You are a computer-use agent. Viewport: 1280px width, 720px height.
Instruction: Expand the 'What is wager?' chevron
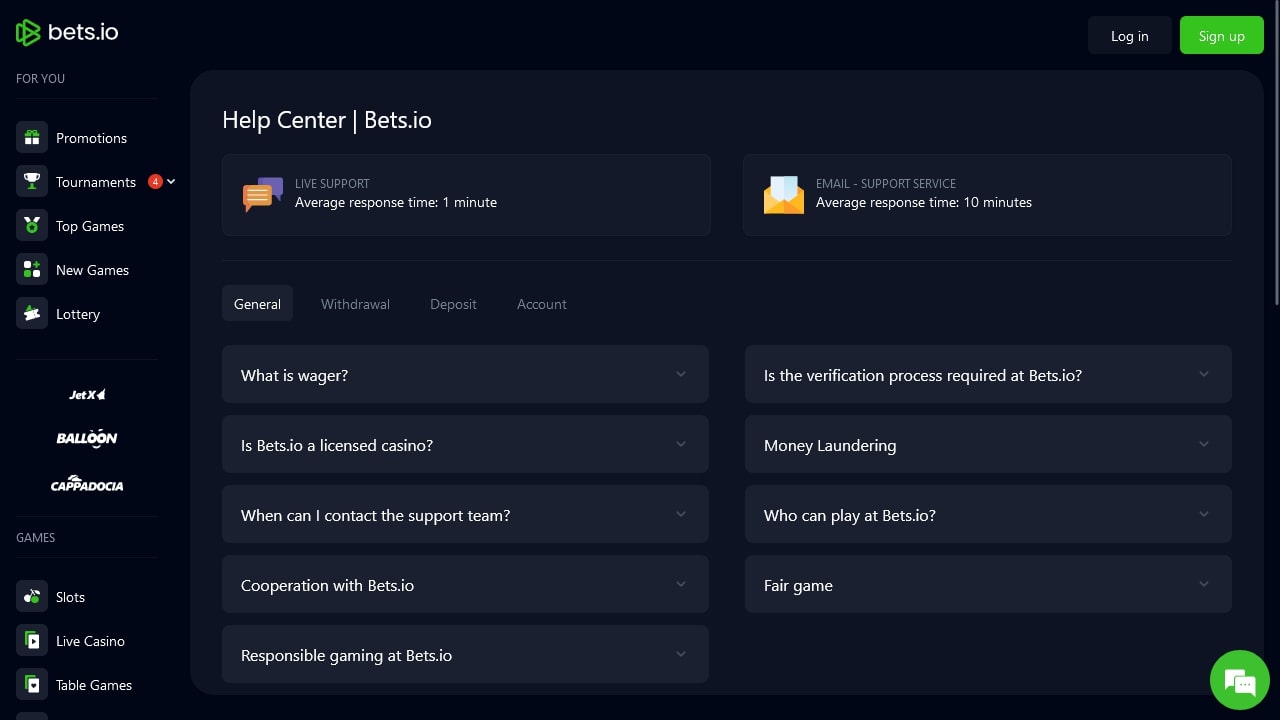click(681, 374)
